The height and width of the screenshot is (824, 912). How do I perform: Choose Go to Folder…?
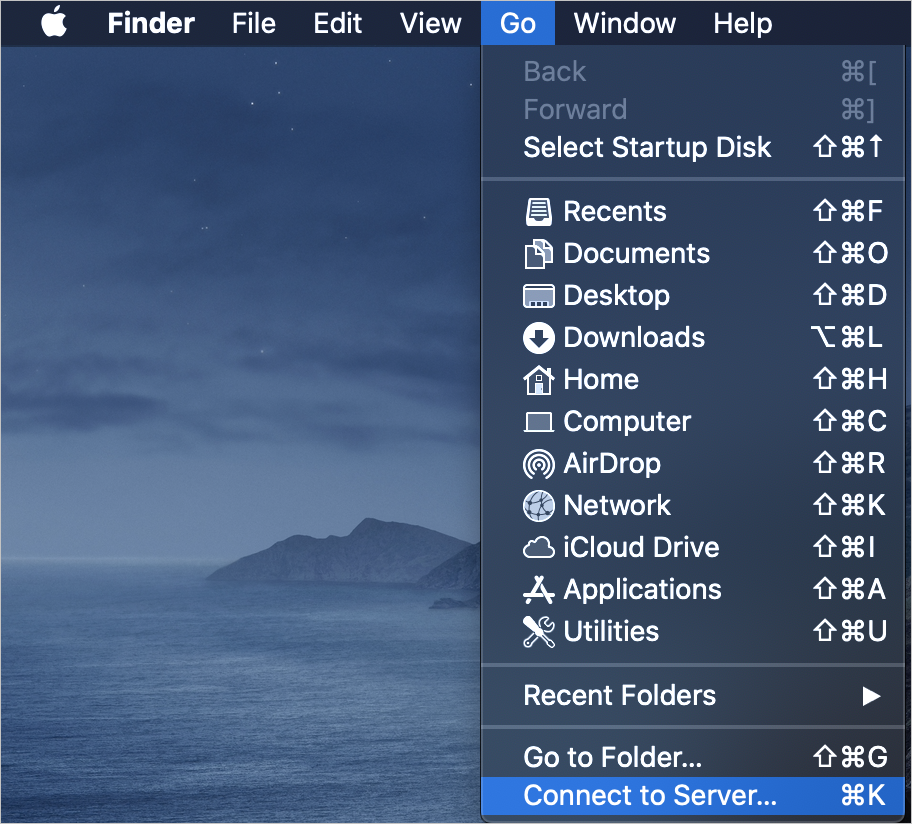click(693, 758)
